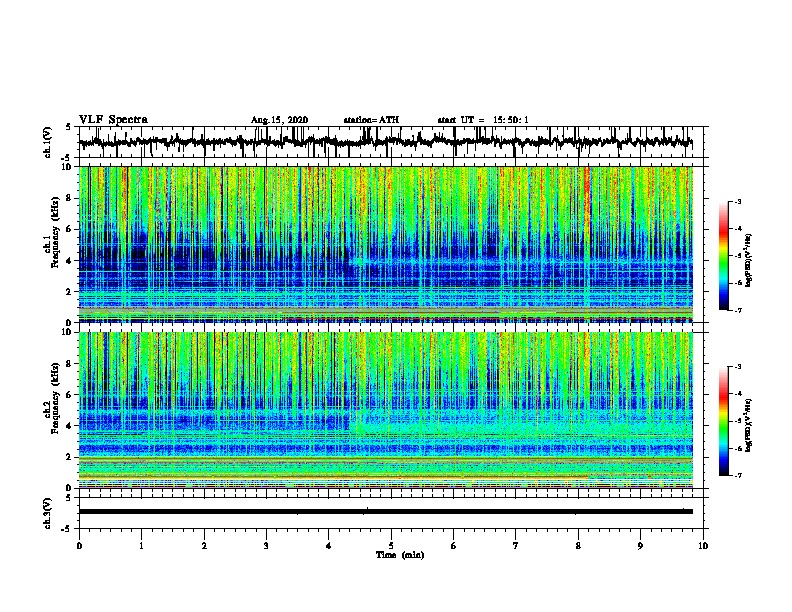Click time axis tick label "2"

click(x=204, y=545)
